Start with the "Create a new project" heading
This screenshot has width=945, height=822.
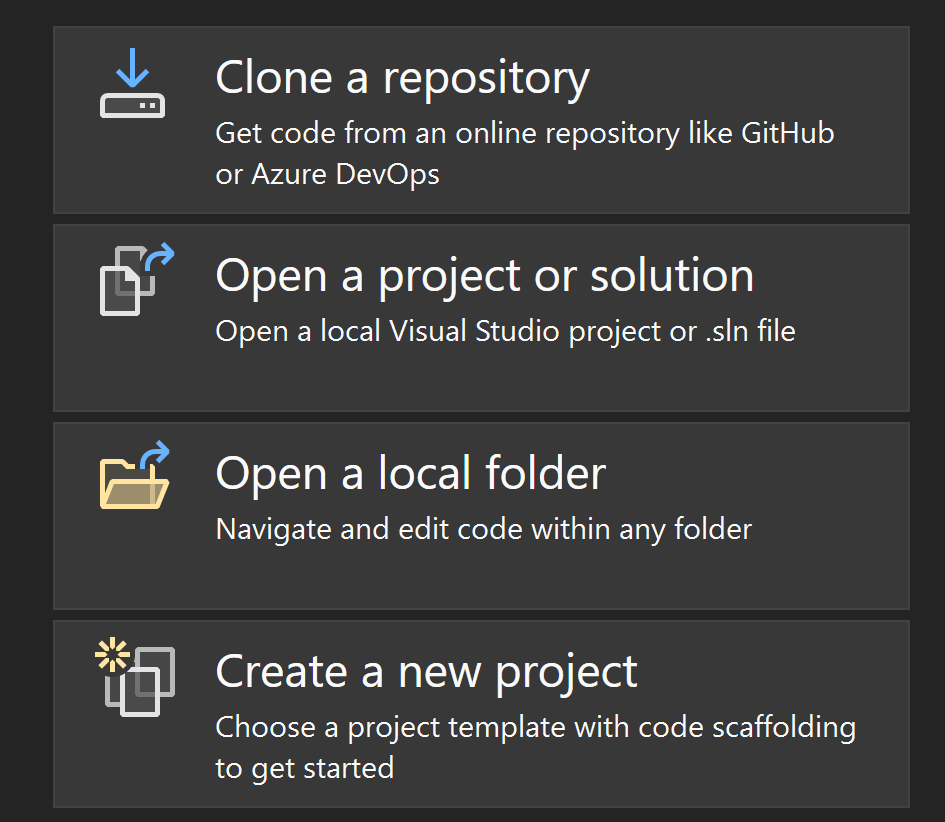tap(426, 672)
